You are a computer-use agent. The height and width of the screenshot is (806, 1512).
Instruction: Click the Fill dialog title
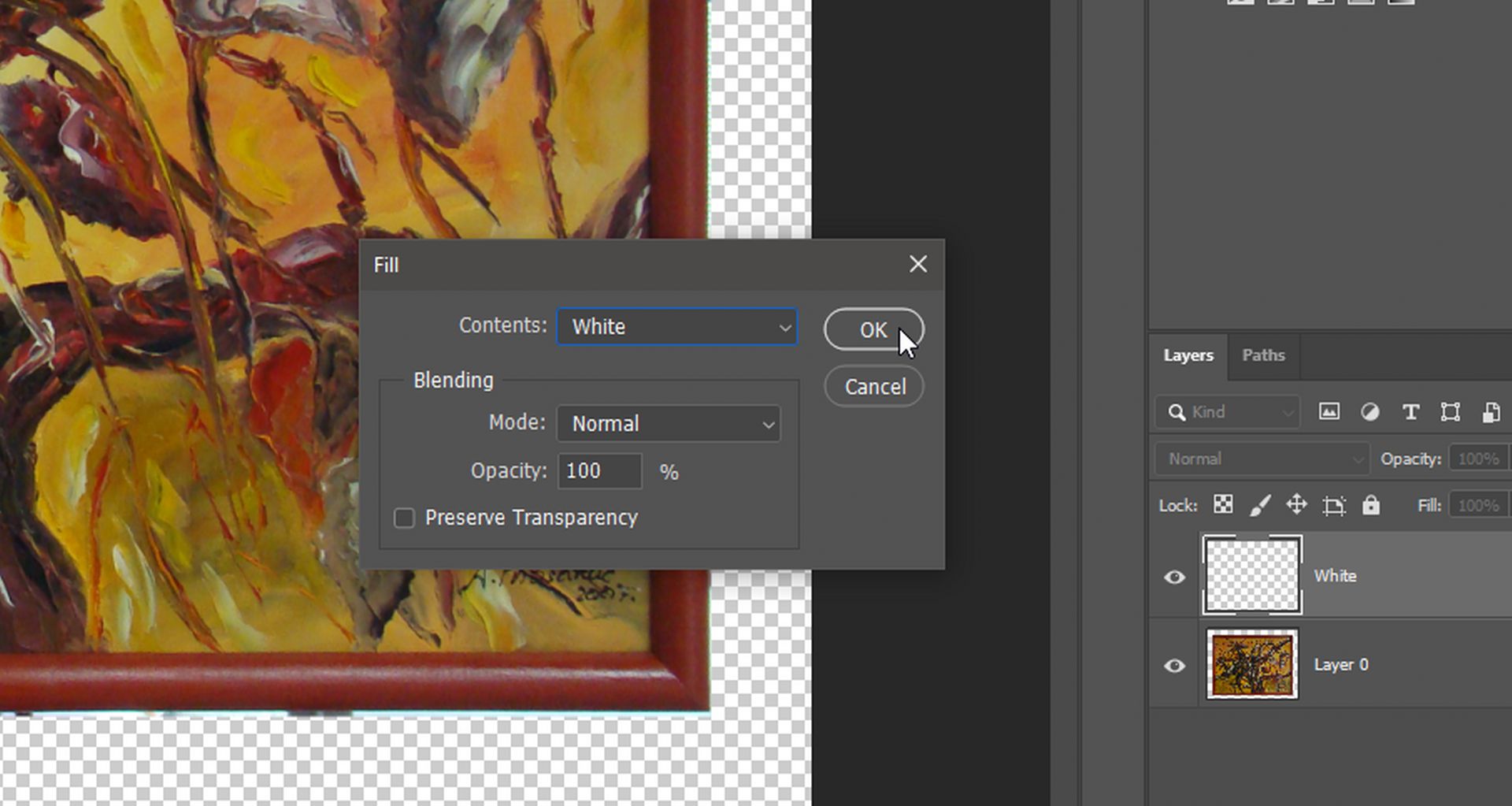click(x=386, y=266)
